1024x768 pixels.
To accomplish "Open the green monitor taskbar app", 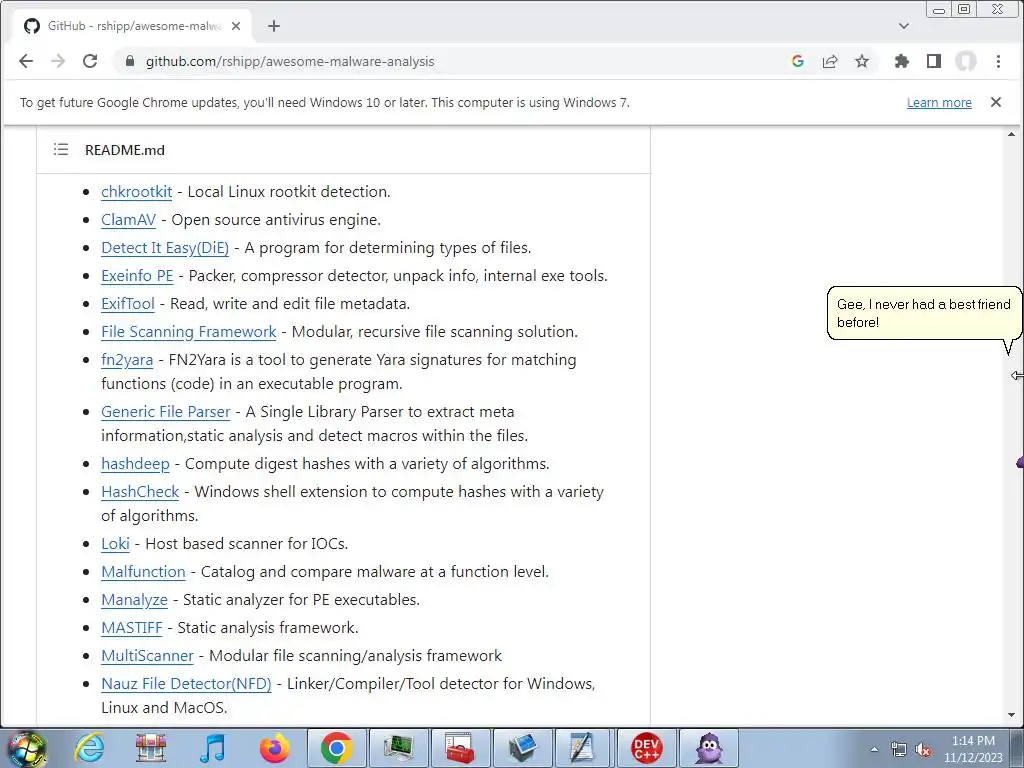I will tap(398, 748).
